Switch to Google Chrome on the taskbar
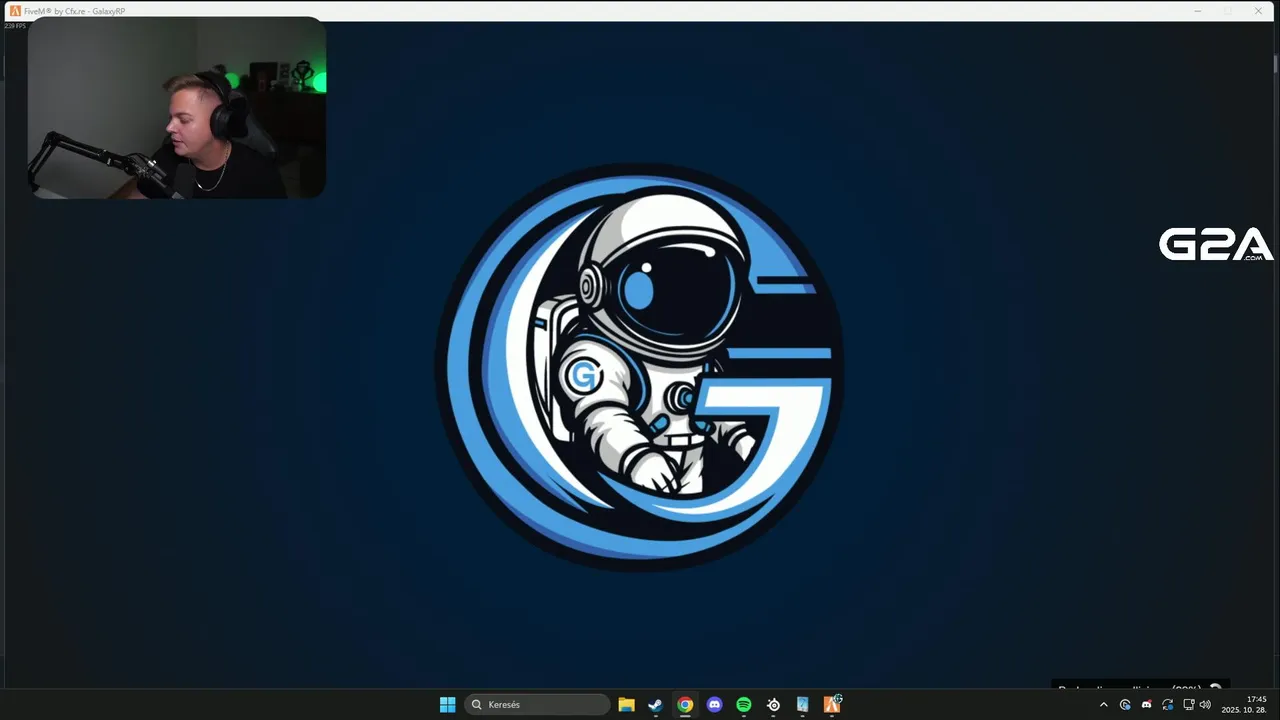 point(685,705)
